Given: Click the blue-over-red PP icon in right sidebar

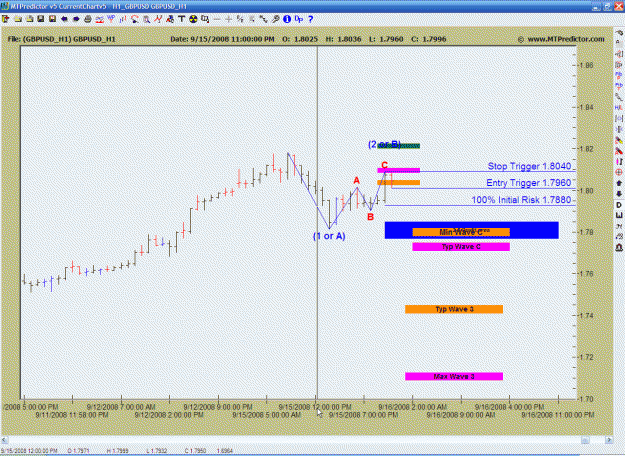Looking at the screenshot, I should click(619, 75).
